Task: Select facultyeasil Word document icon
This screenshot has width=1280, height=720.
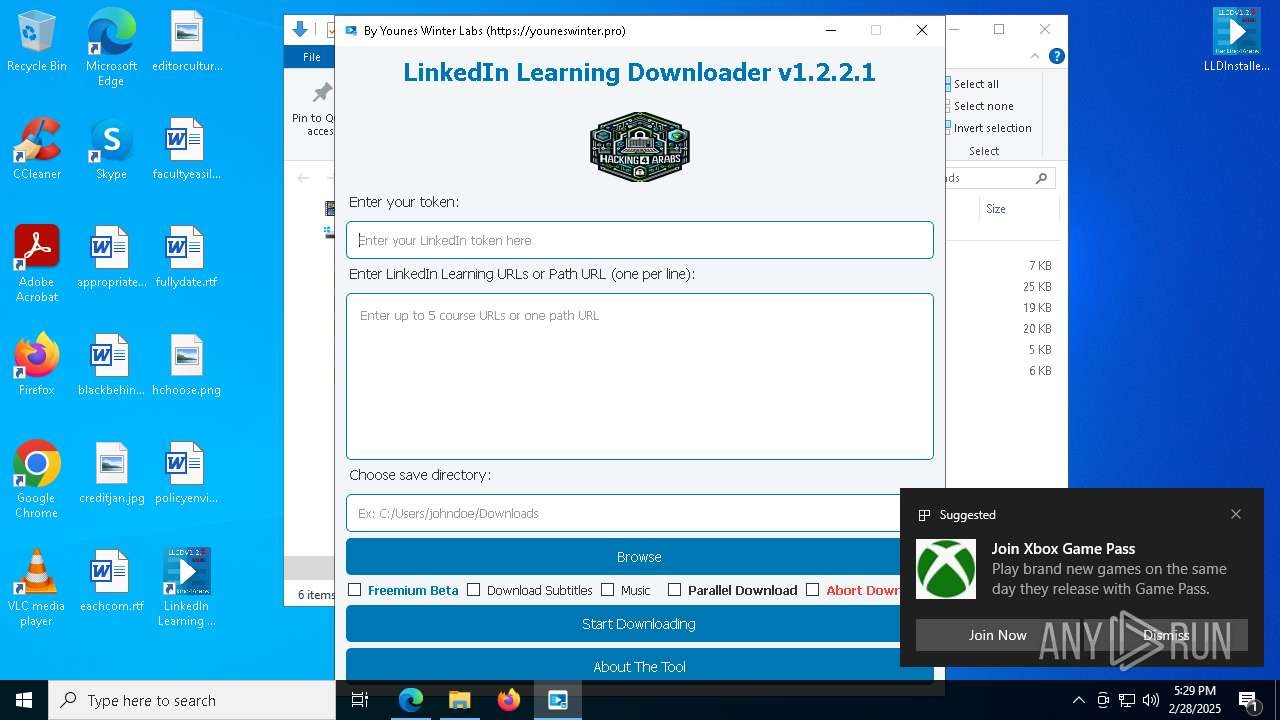Action: point(187,150)
